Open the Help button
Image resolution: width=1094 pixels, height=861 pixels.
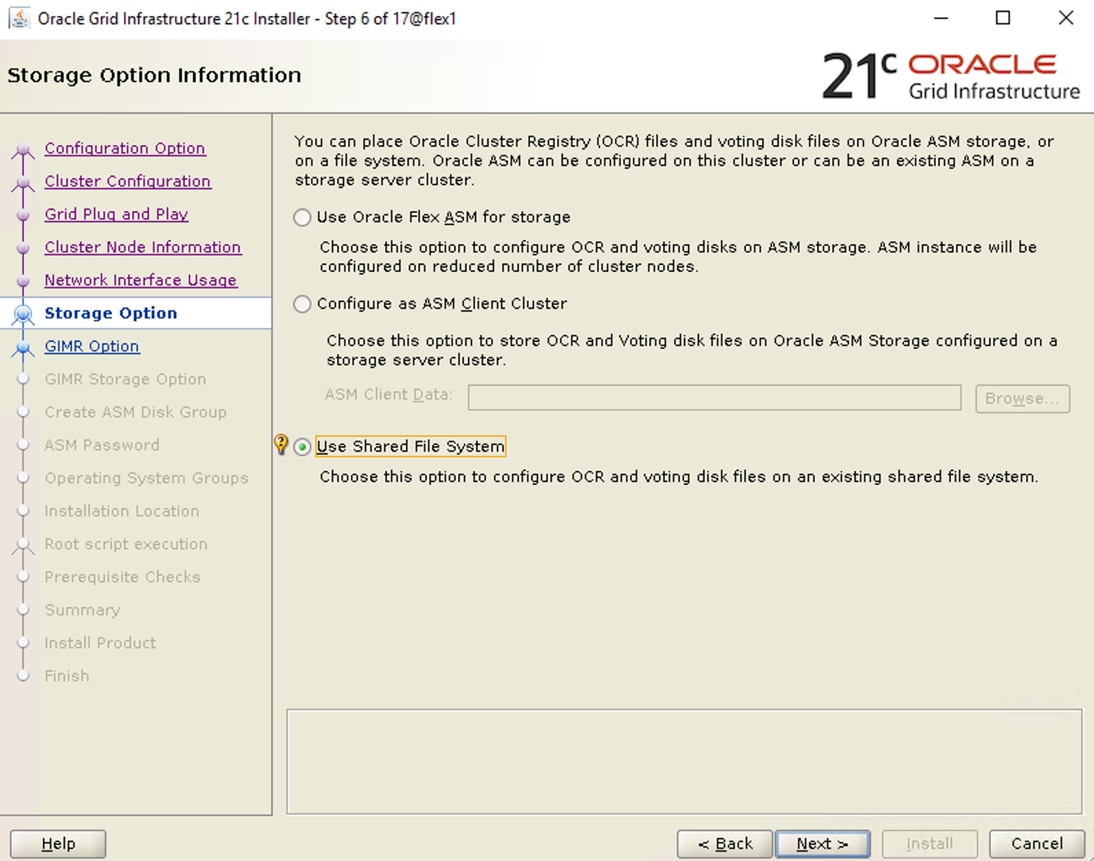tap(58, 844)
